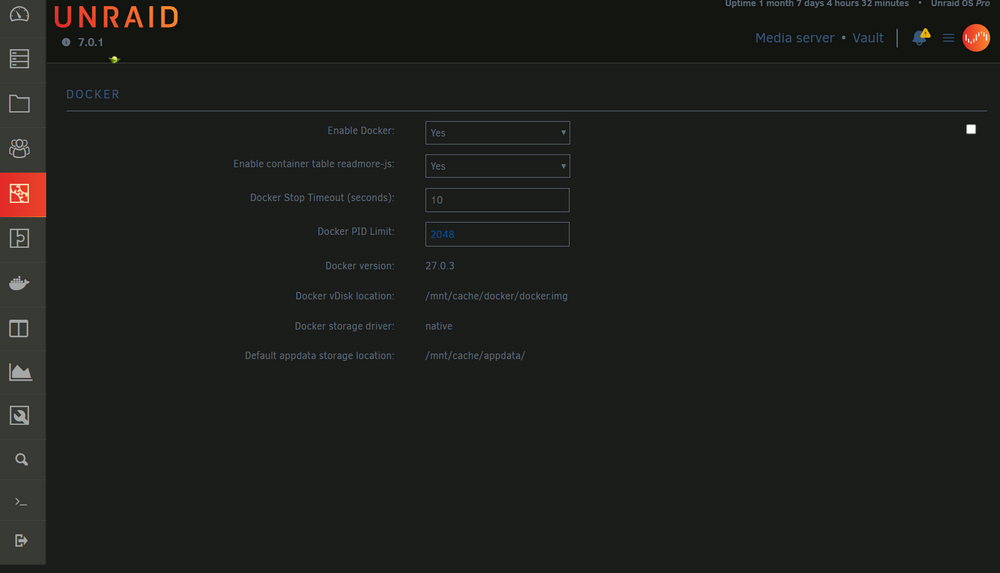Click the Docker PID Limit label
Viewport: 1000px width, 573px height.
(356, 231)
